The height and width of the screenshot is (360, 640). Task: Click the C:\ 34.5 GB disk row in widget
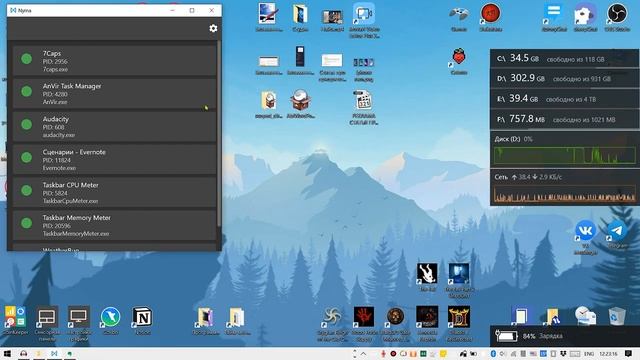pos(564,59)
